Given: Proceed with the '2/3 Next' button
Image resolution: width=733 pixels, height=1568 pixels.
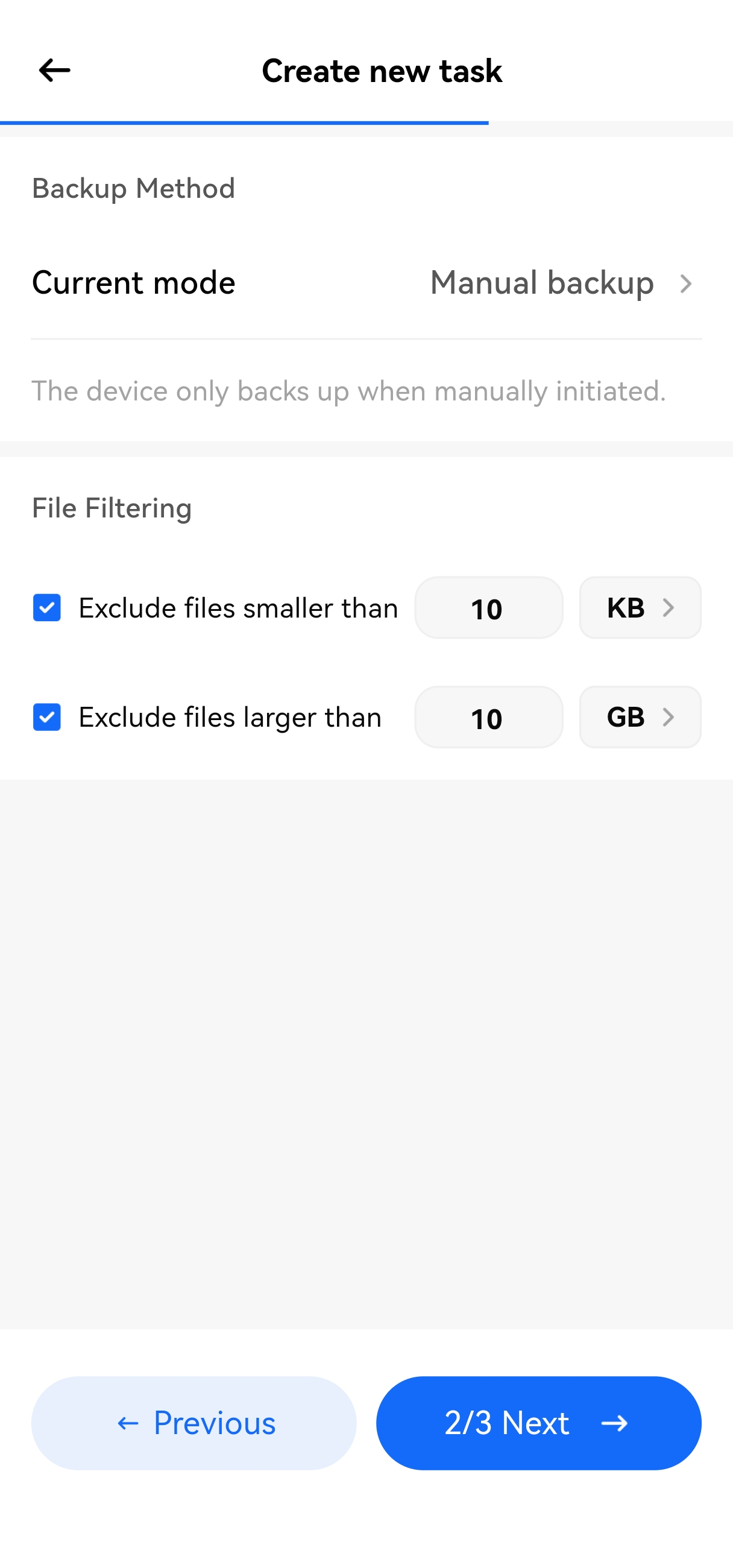Looking at the screenshot, I should pyautogui.click(x=538, y=1423).
